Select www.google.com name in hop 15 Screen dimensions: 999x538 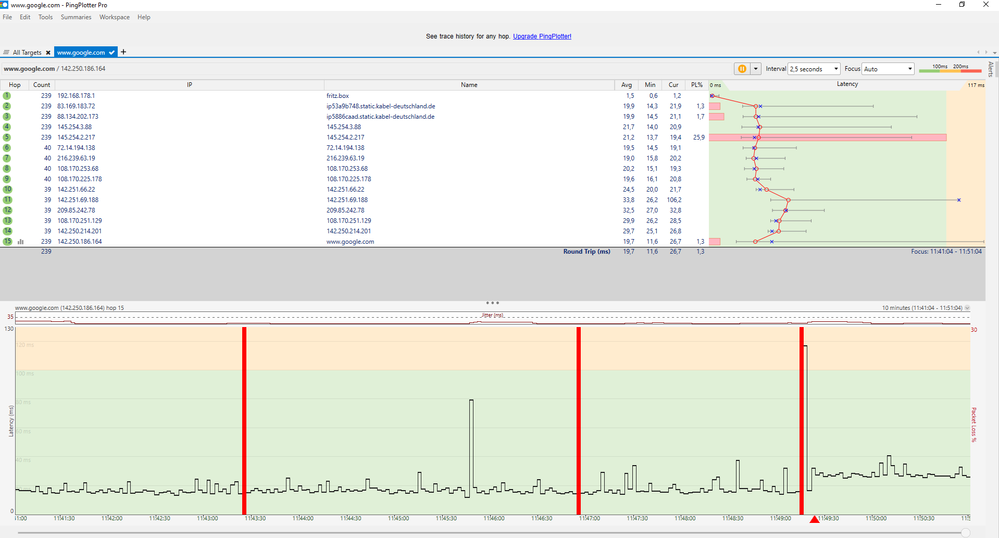click(x=350, y=242)
